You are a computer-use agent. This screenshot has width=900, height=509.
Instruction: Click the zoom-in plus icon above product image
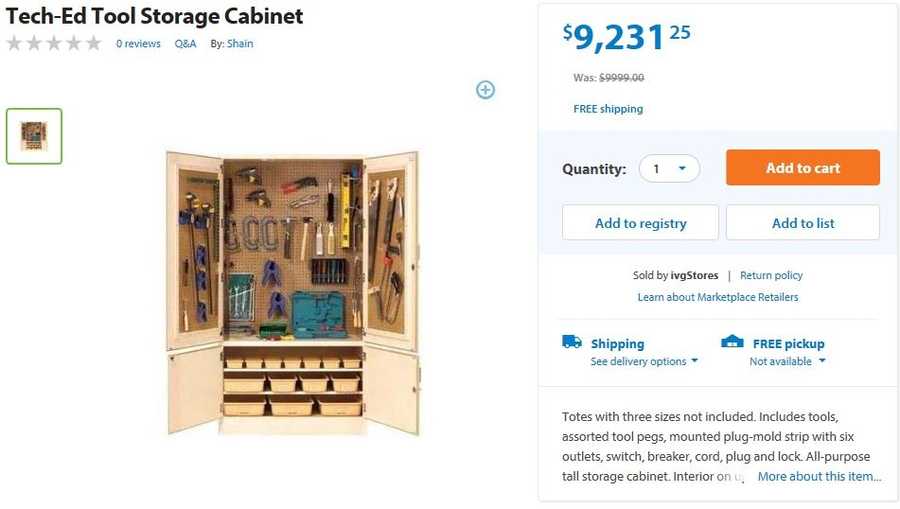tap(485, 90)
